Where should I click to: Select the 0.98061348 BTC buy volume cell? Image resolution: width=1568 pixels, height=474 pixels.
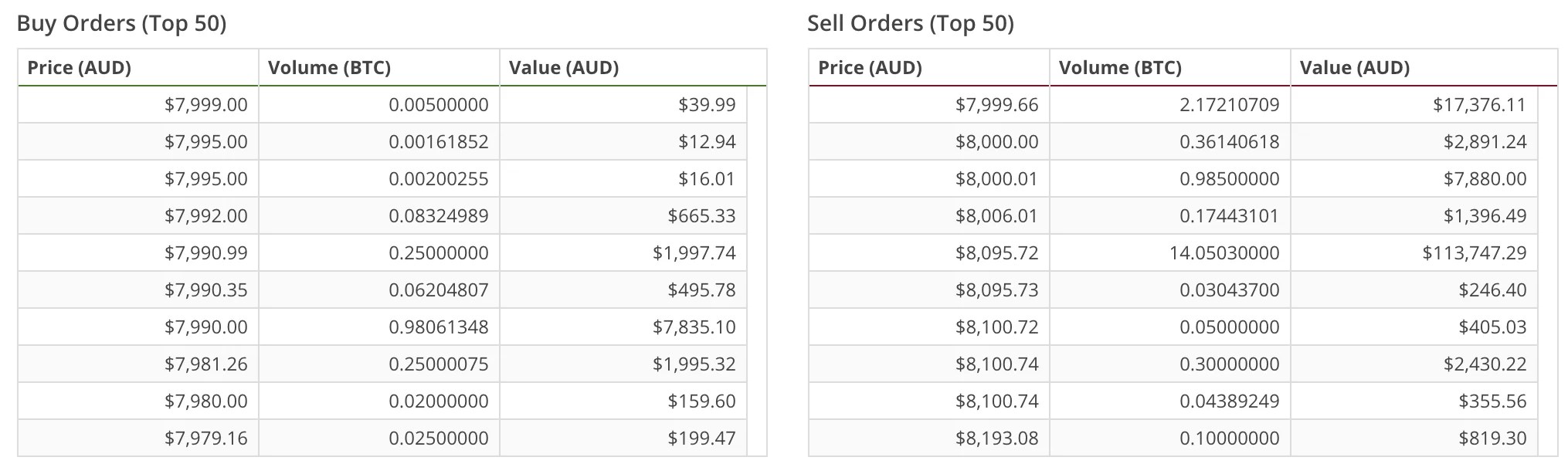coord(438,327)
